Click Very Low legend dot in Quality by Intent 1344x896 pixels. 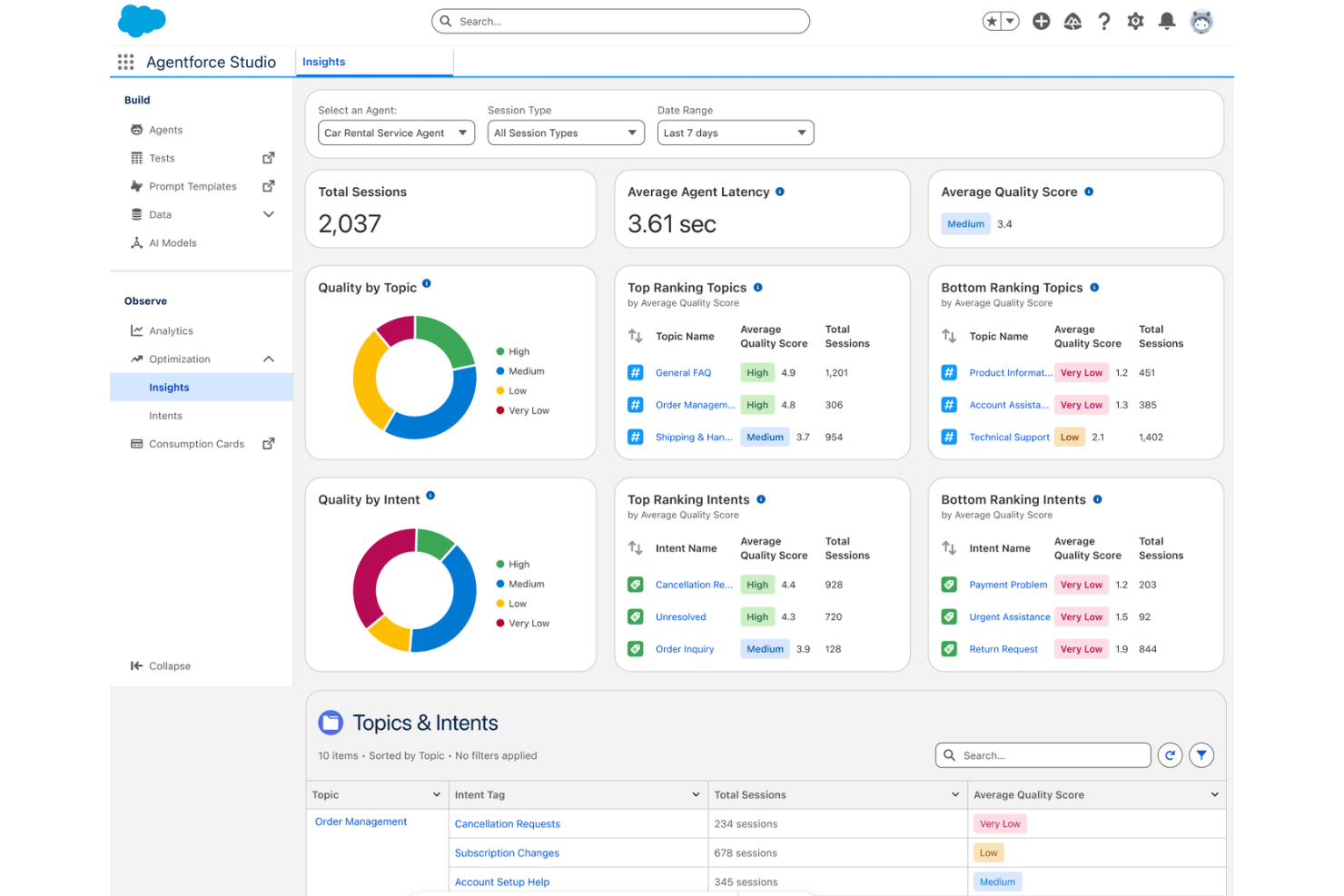pos(500,623)
